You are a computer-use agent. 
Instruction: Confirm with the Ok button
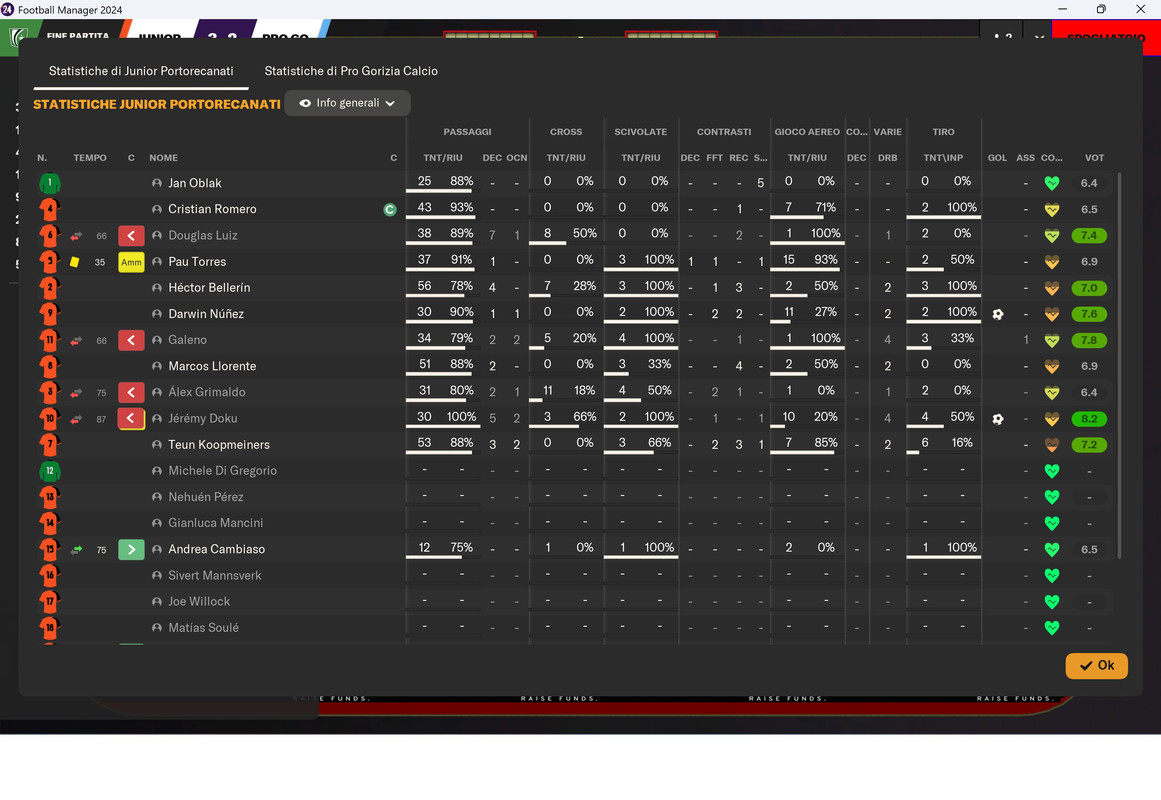coord(1096,666)
